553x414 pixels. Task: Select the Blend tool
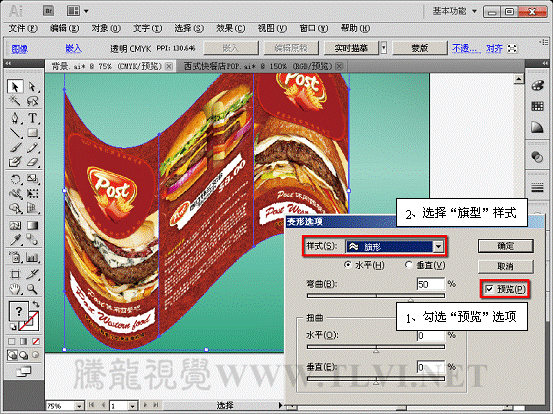(x=32, y=240)
